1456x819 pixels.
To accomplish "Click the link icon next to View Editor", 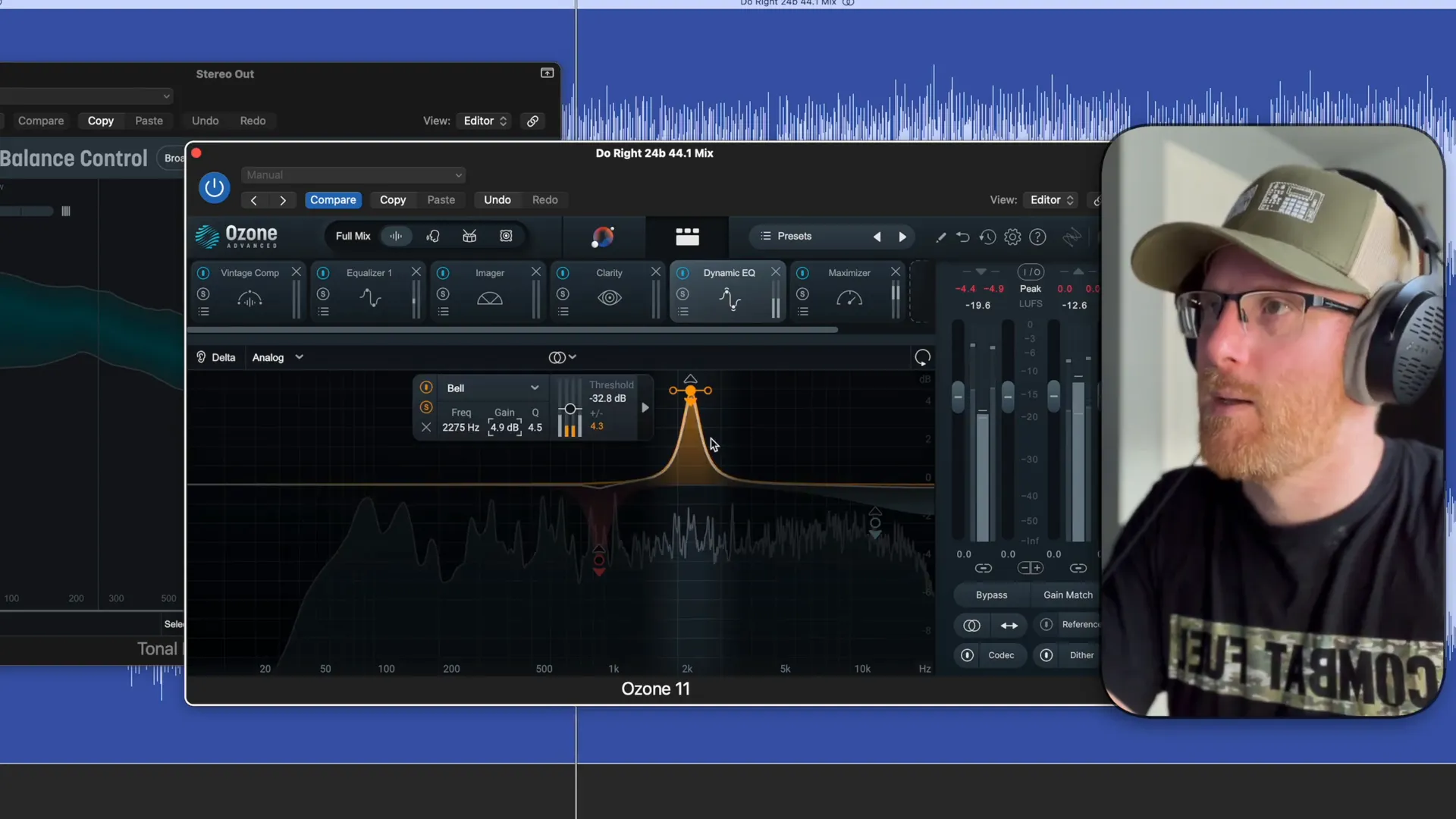I will 1096,200.
